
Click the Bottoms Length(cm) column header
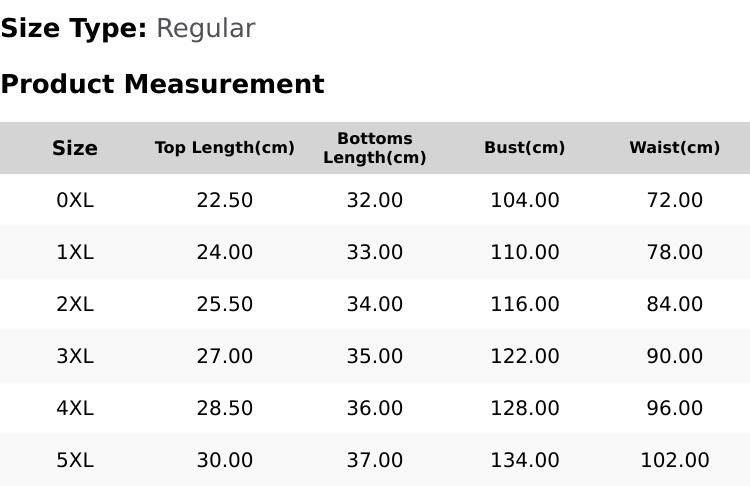(375, 148)
